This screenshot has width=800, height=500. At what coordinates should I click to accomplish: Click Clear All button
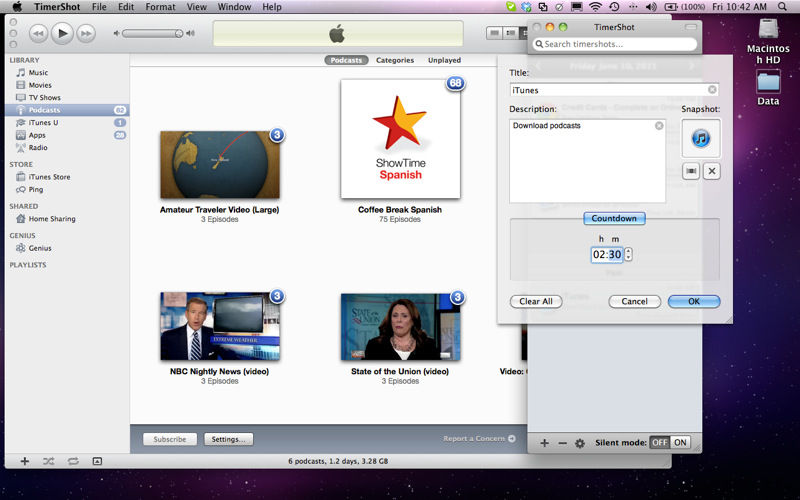536,302
